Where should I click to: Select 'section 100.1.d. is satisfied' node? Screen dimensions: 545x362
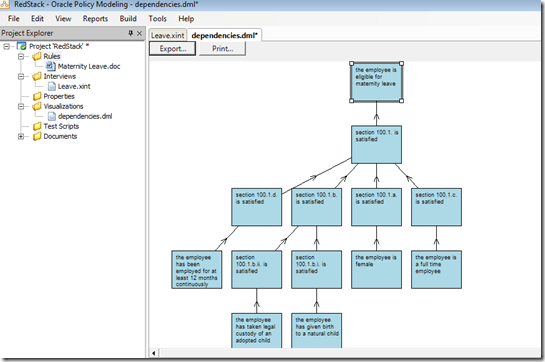pyautogui.click(x=257, y=207)
